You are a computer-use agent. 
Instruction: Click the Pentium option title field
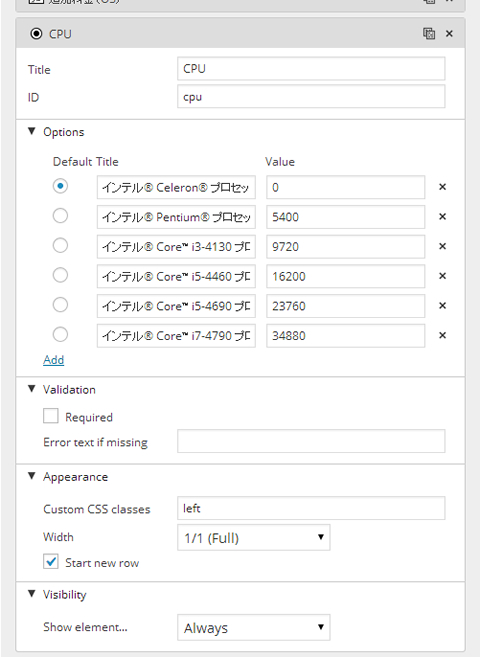click(x=176, y=217)
